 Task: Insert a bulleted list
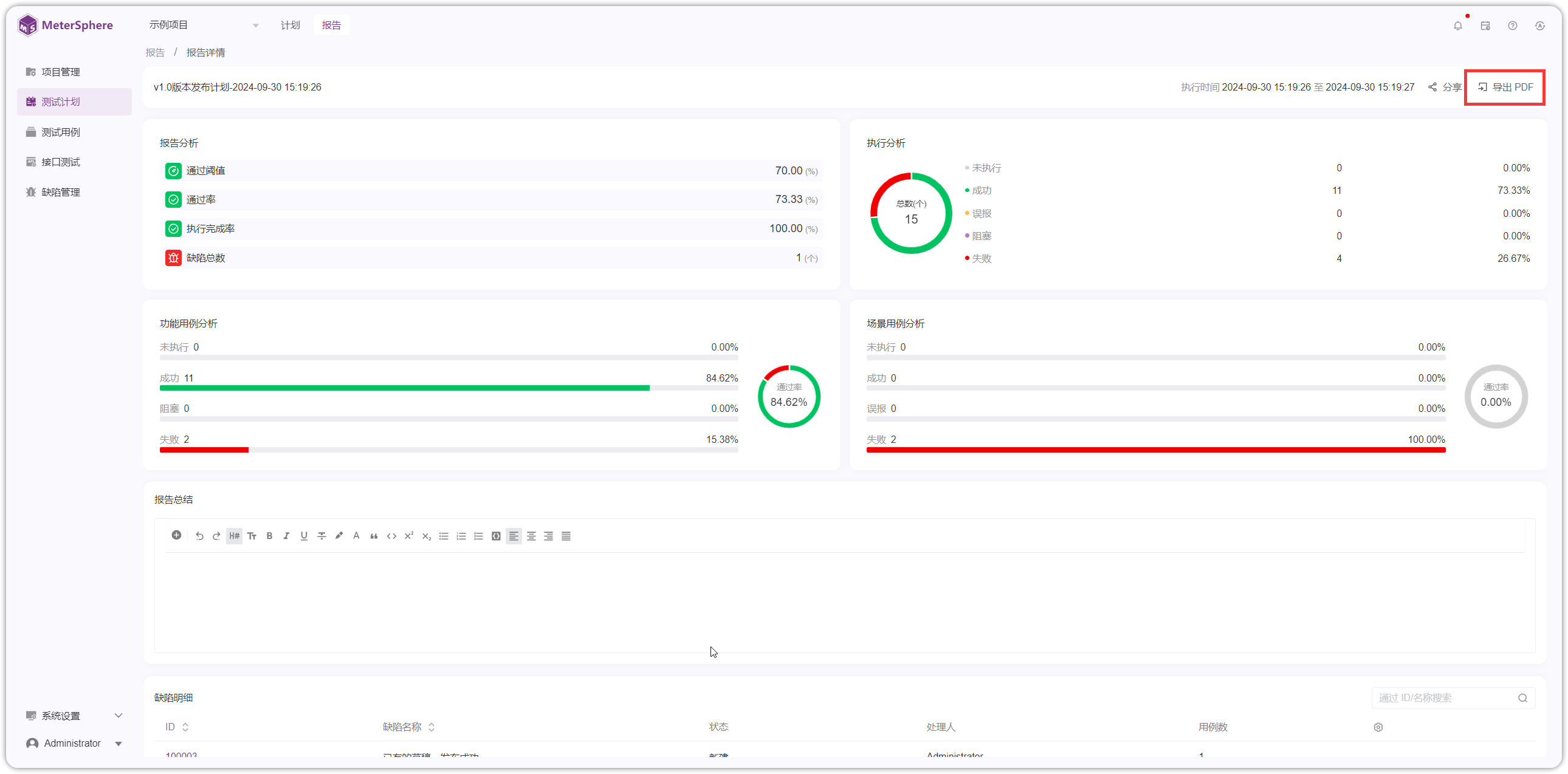point(444,536)
